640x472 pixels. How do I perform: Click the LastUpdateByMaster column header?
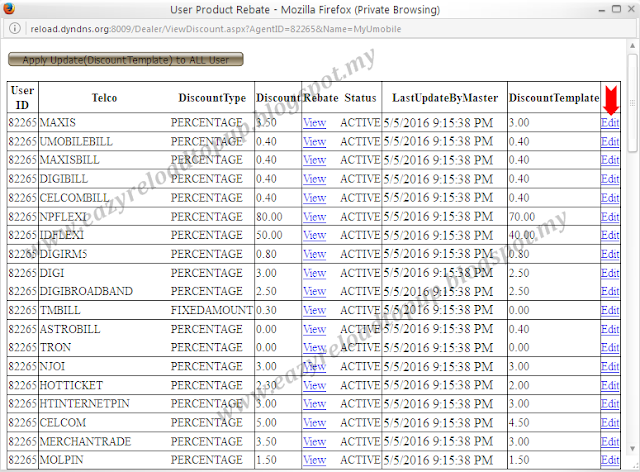(445, 98)
